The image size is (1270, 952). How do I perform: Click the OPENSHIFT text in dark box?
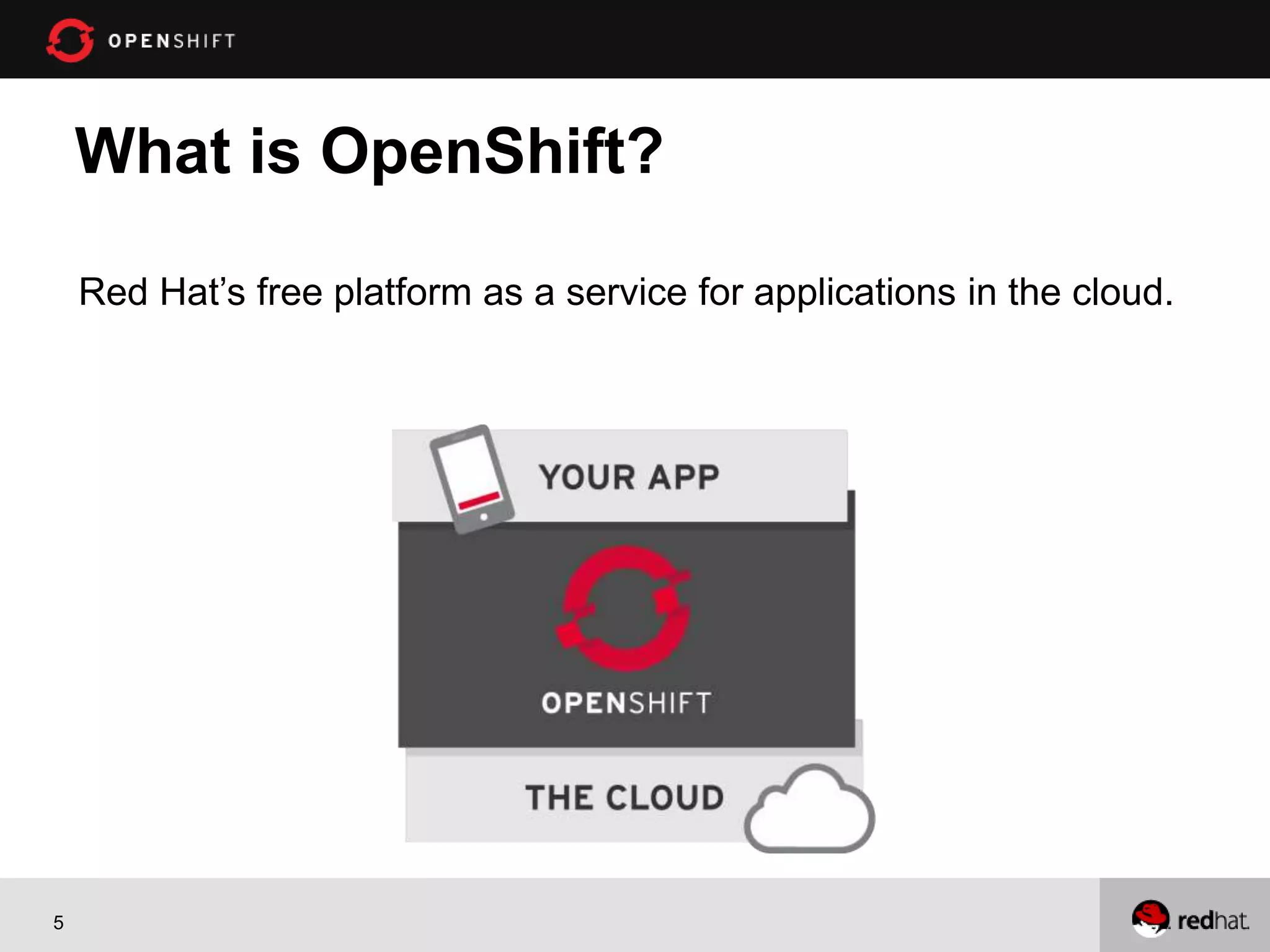[x=626, y=703]
